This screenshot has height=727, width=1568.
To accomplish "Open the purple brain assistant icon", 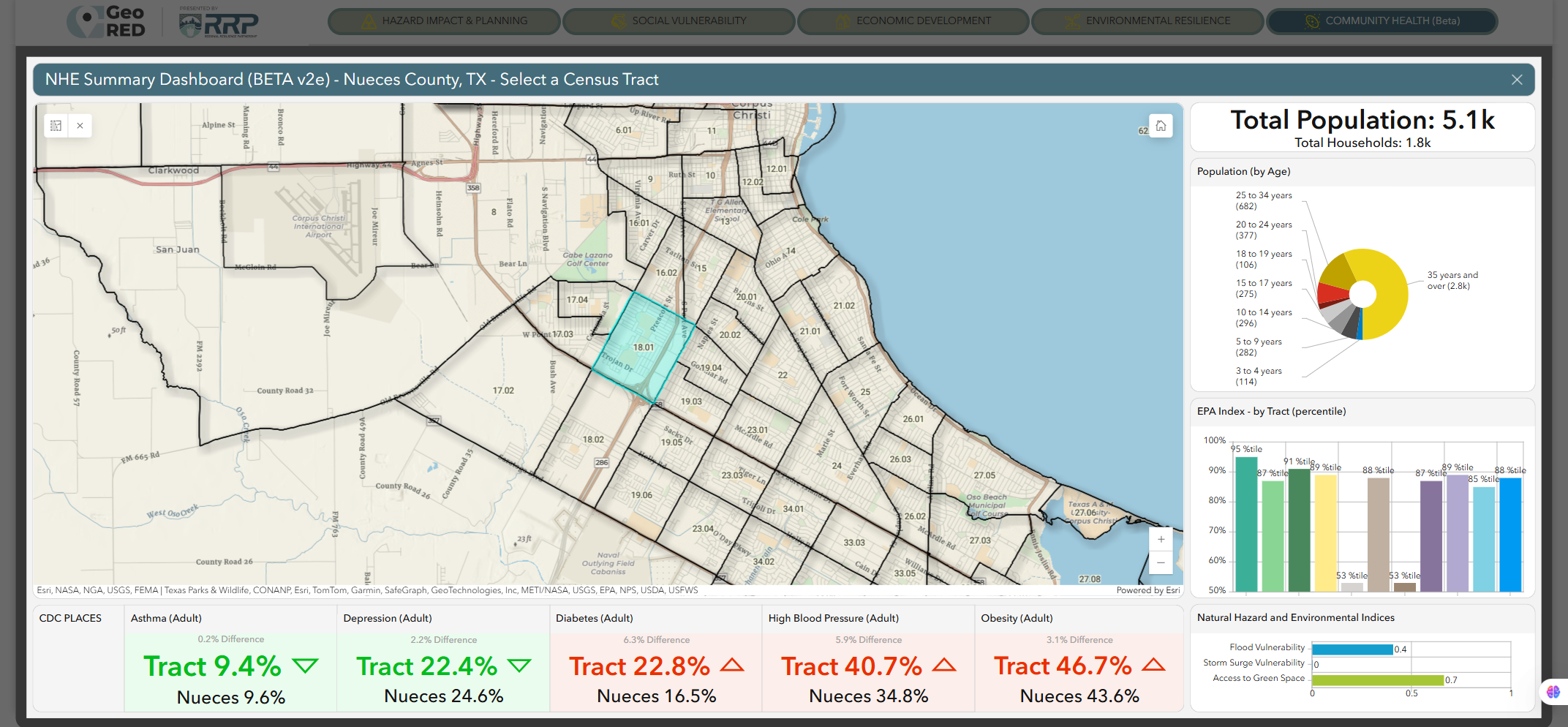I will [x=1553, y=692].
